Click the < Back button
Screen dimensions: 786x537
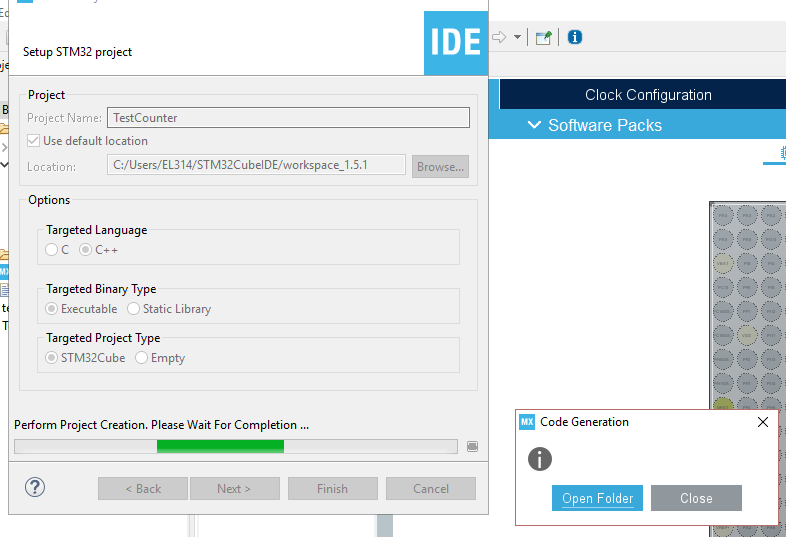pos(143,488)
